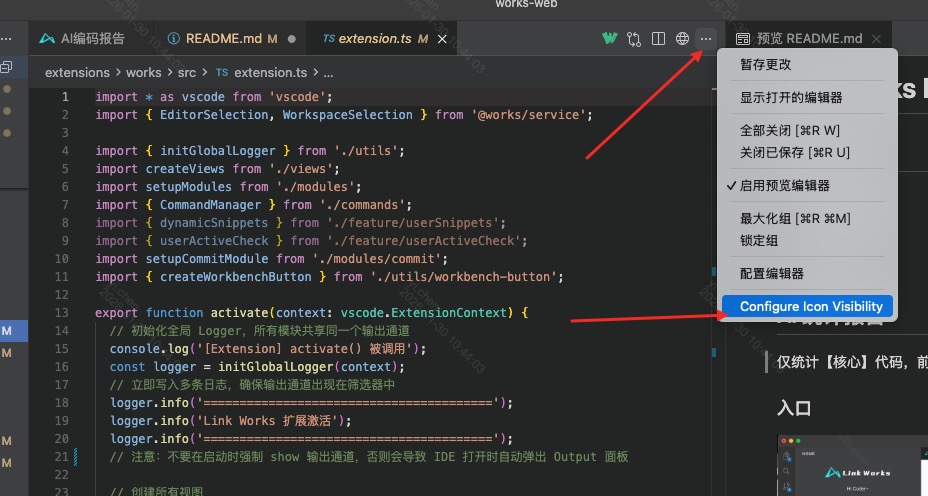Toggle 最大化组 in the menu
This screenshot has height=496, width=928.
pyautogui.click(x=795, y=219)
